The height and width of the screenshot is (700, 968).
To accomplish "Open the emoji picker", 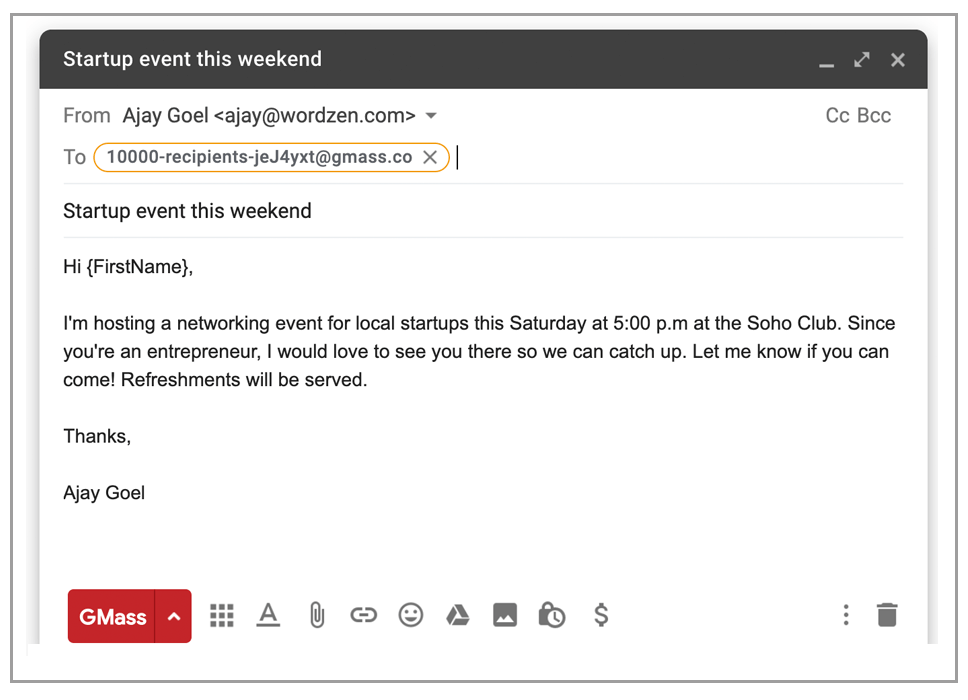I will [x=410, y=616].
